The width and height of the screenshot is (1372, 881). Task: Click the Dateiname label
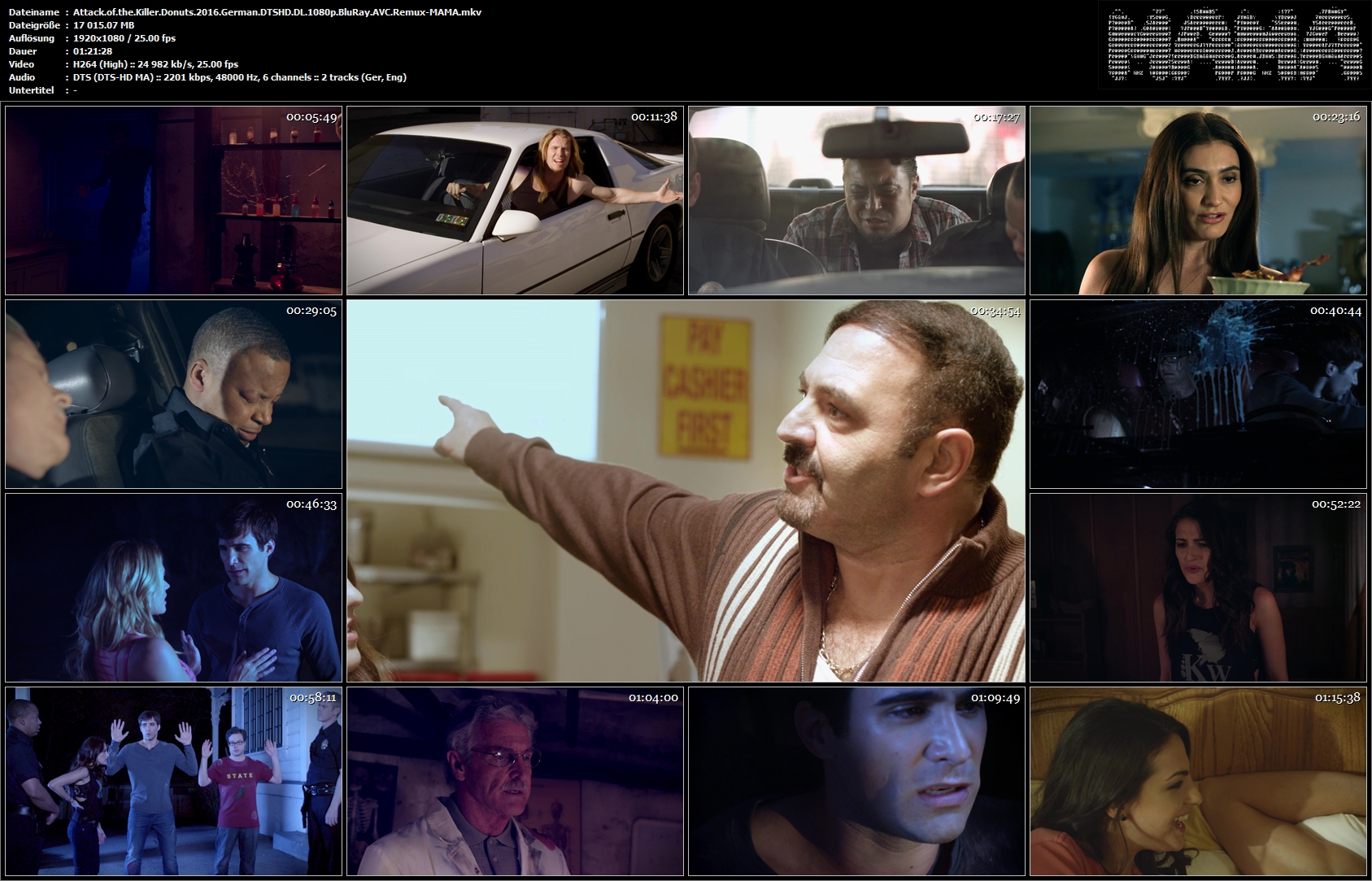click(x=34, y=12)
